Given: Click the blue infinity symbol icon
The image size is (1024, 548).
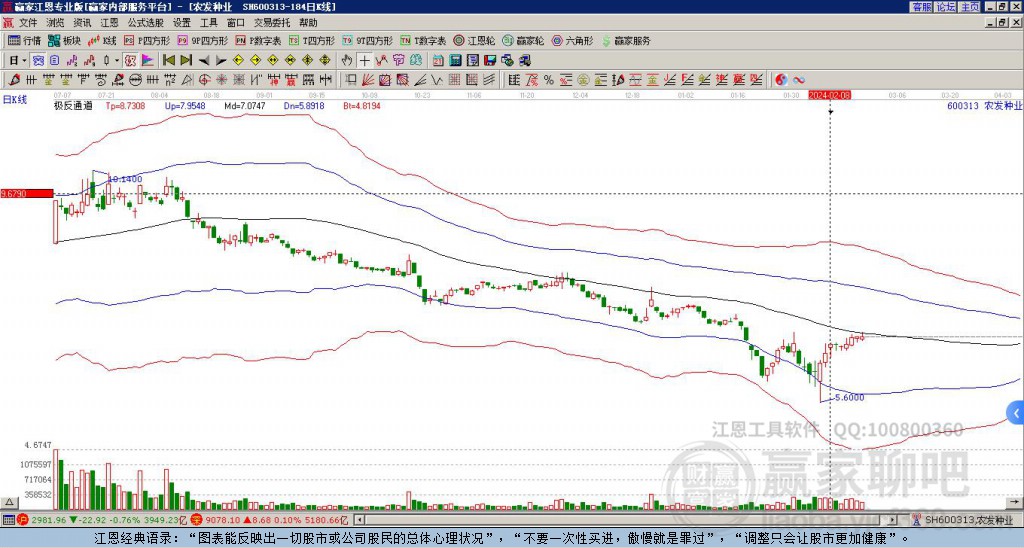Looking at the screenshot, I should 799,80.
